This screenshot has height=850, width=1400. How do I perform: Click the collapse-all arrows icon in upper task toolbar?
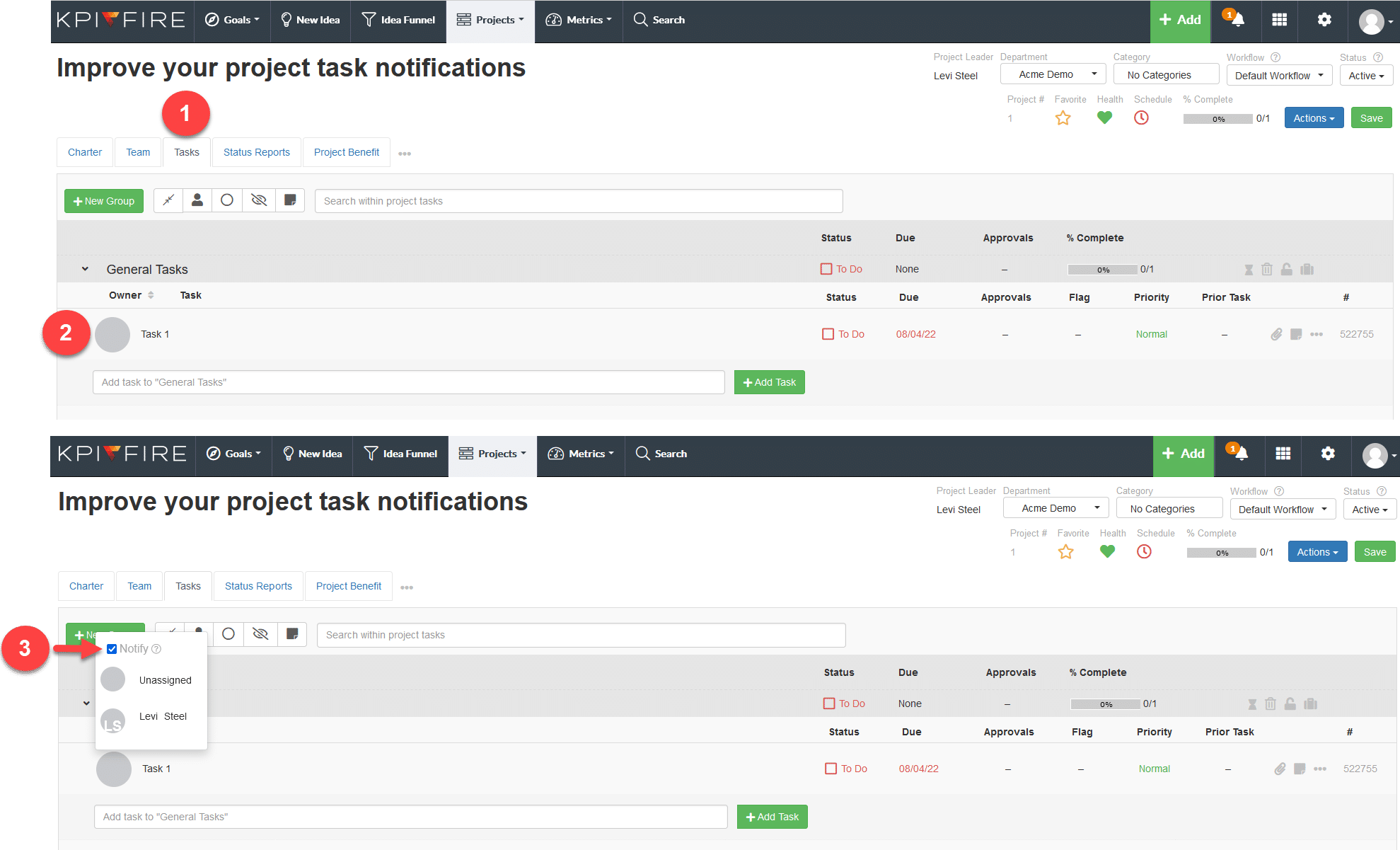(x=168, y=200)
